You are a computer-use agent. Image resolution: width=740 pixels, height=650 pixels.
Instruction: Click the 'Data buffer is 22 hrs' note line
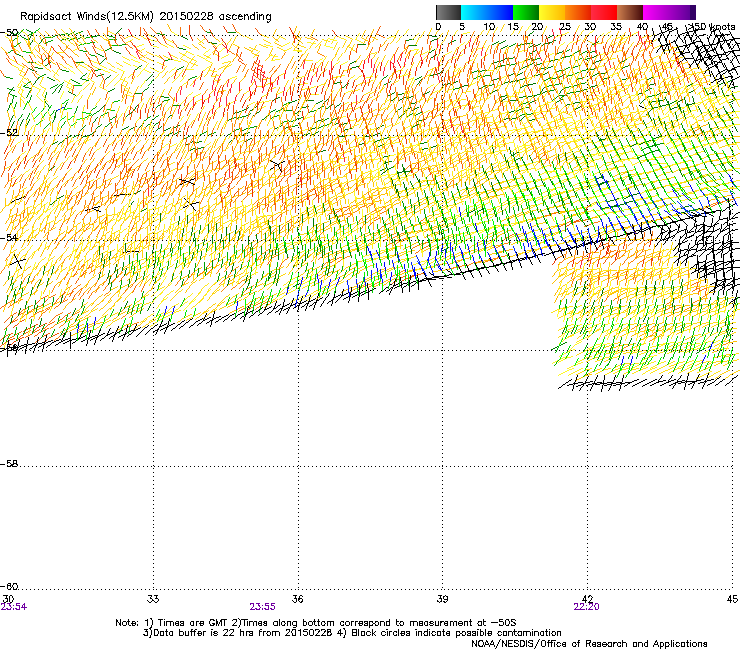click(x=352, y=633)
